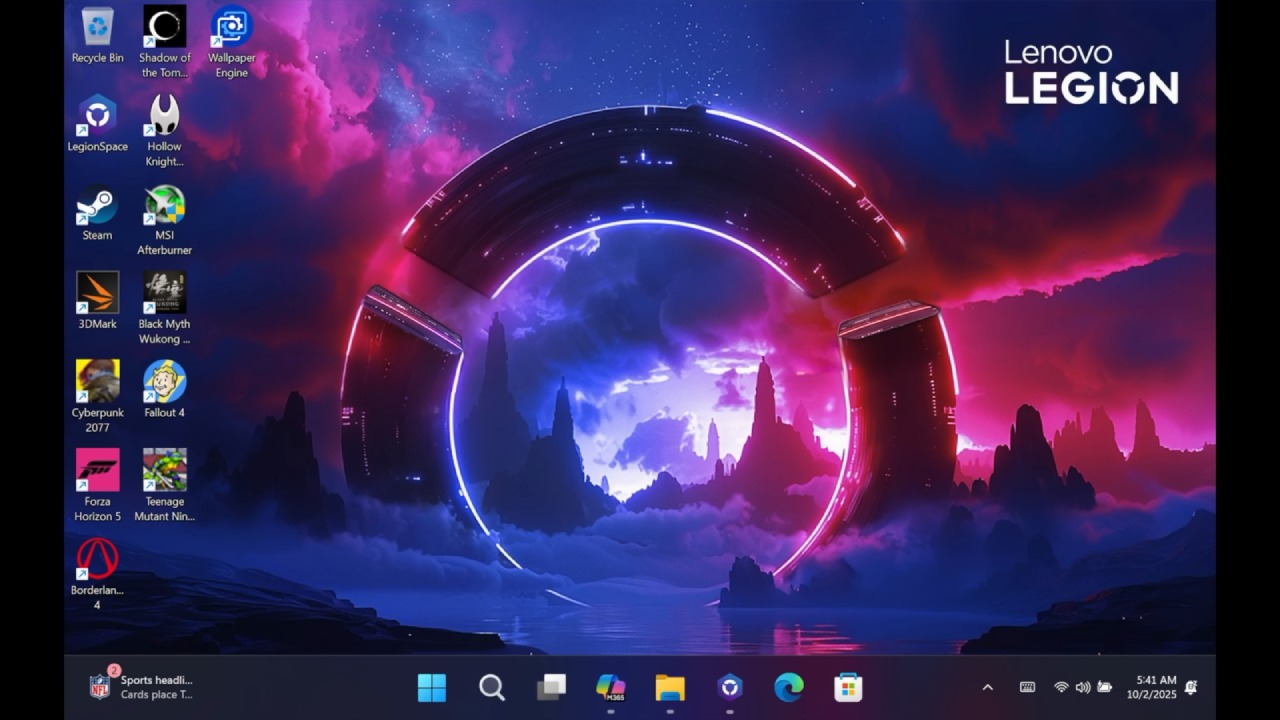Open Wi-Fi network tray icon
1280x720 pixels.
coord(1061,687)
